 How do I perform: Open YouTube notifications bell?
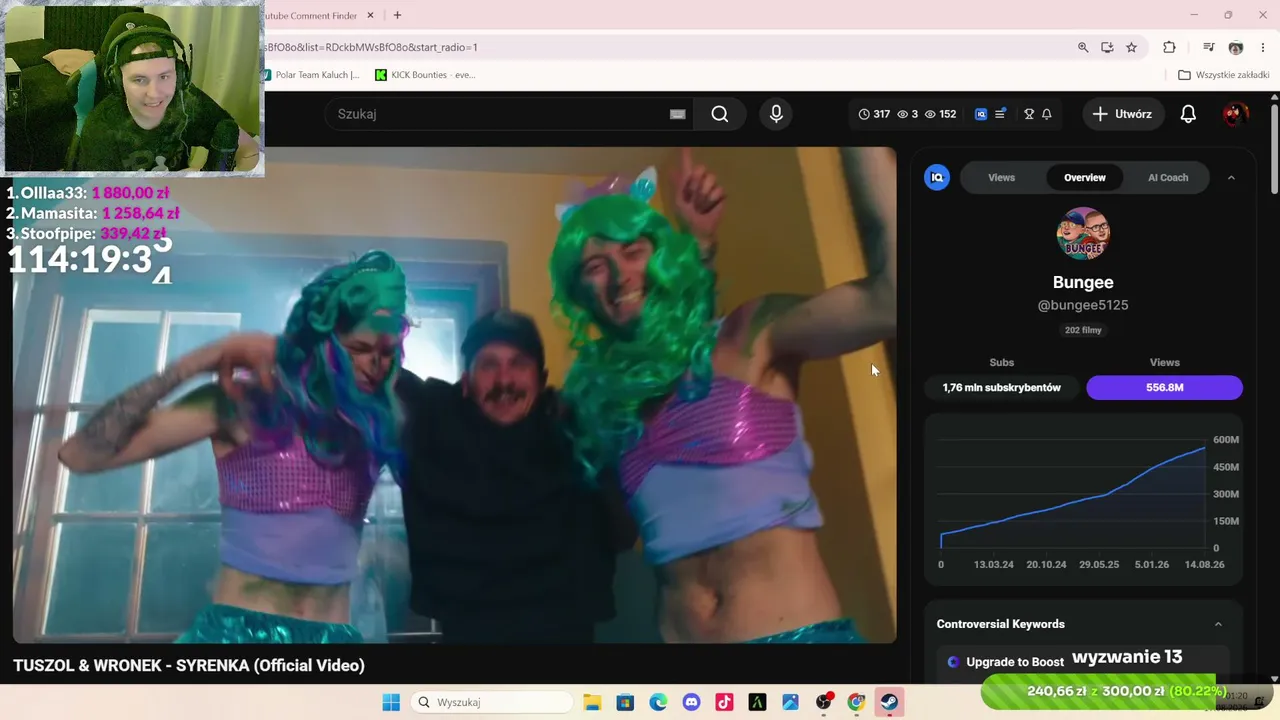pos(1188,114)
